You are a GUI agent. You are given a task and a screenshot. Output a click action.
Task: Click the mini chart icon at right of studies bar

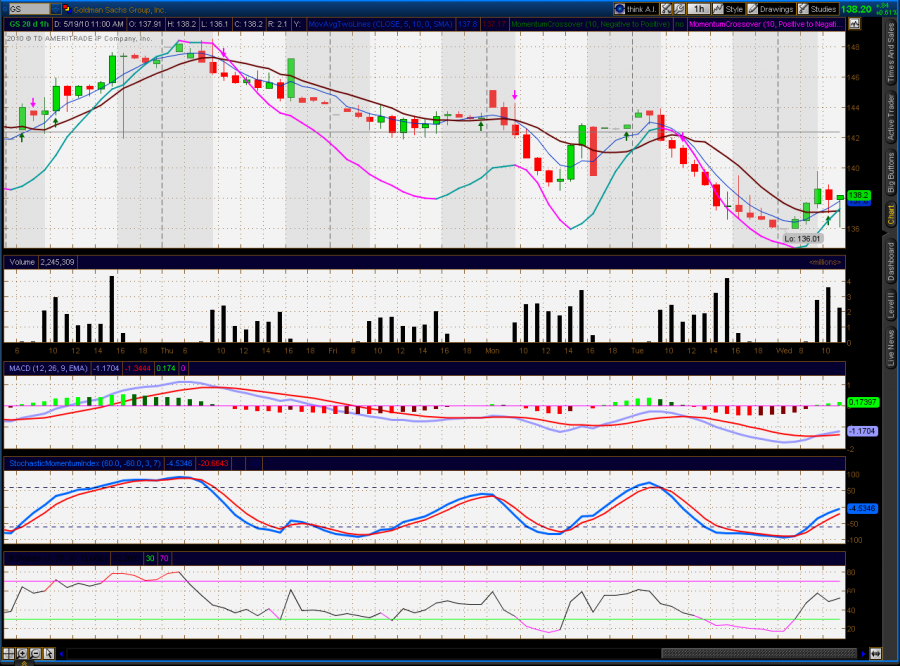854,24
